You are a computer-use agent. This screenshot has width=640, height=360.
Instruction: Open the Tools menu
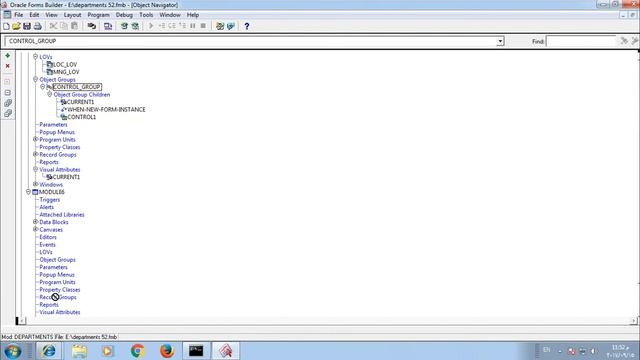[x=146, y=15]
